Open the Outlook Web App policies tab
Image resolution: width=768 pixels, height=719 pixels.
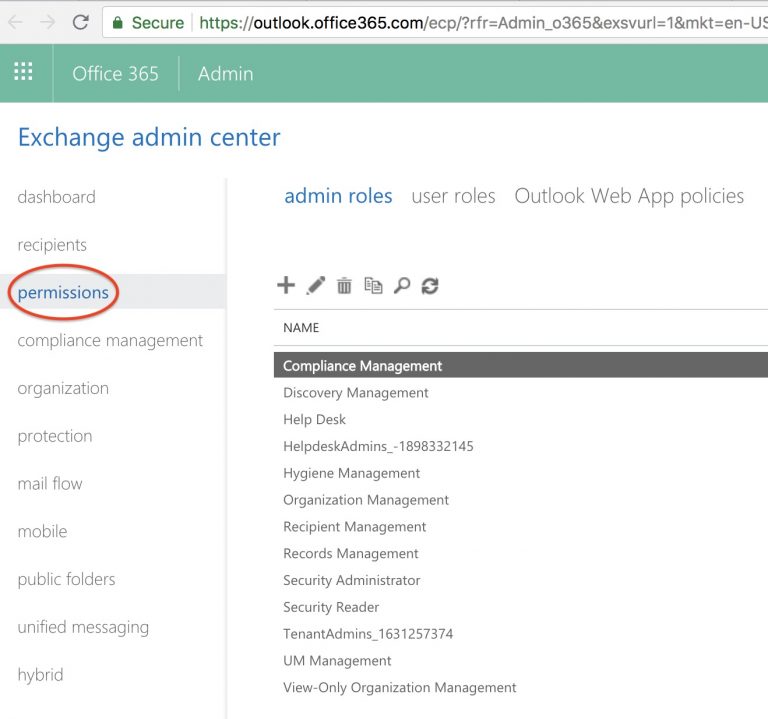coord(629,196)
